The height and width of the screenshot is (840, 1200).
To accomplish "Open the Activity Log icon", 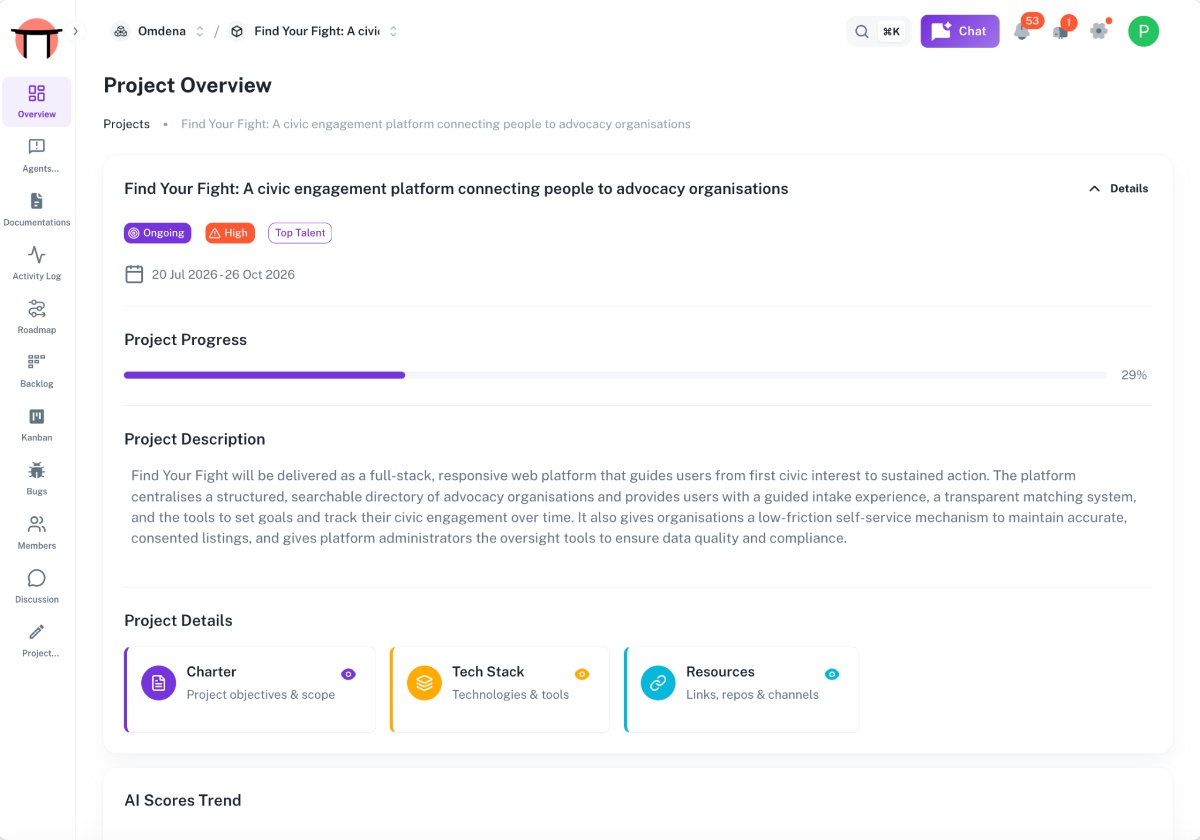I will pos(37,254).
